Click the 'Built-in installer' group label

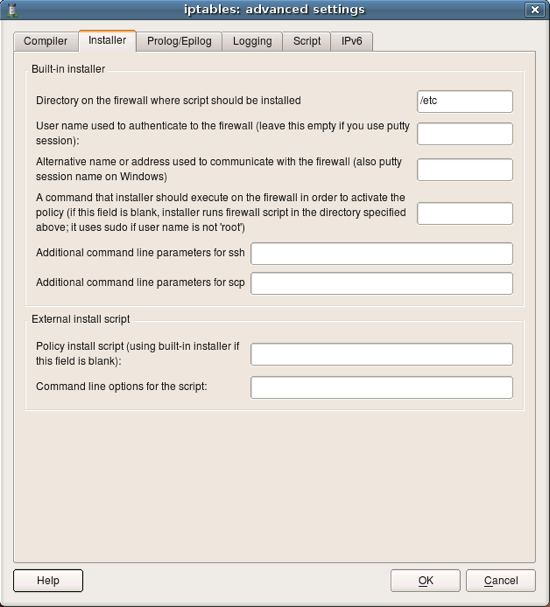pos(68,69)
